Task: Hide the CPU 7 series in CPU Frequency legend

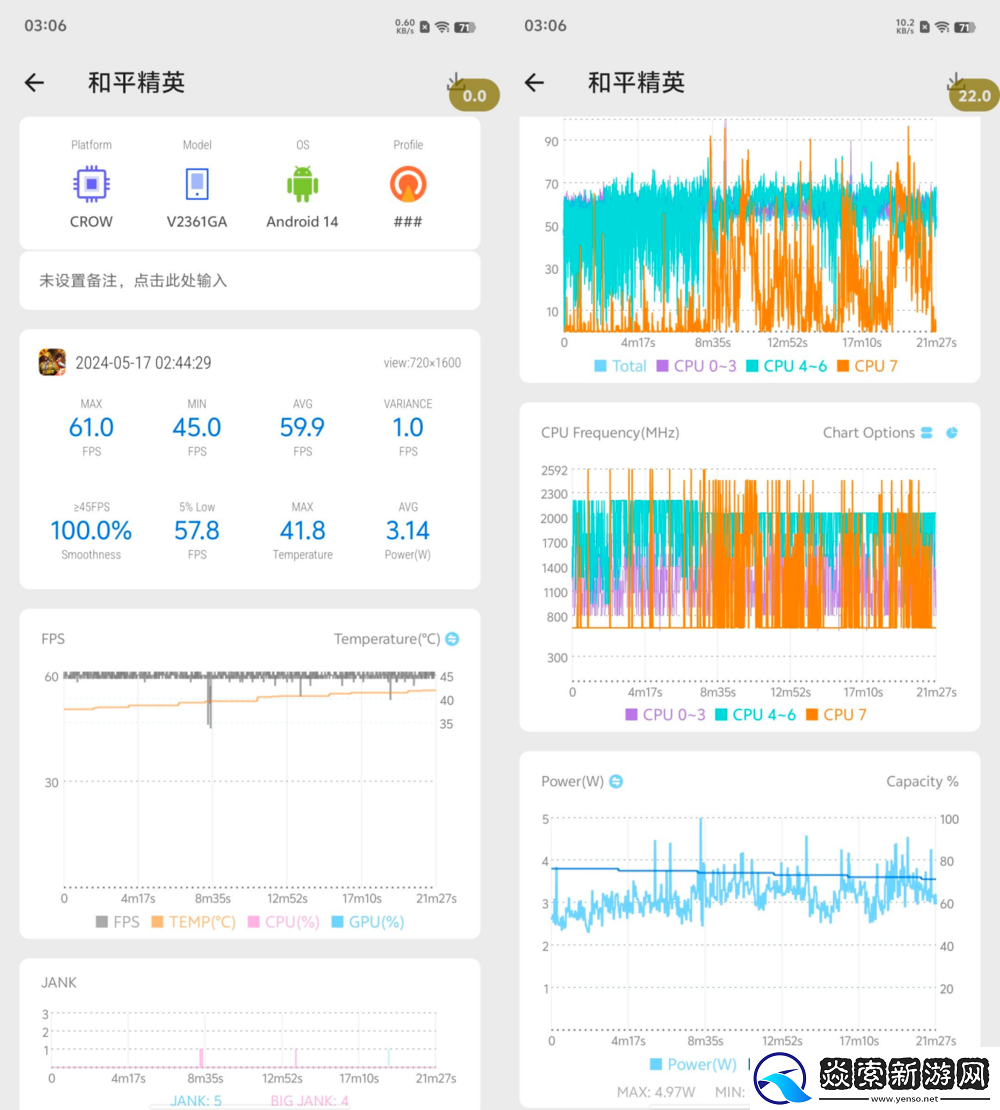Action: (x=835, y=714)
